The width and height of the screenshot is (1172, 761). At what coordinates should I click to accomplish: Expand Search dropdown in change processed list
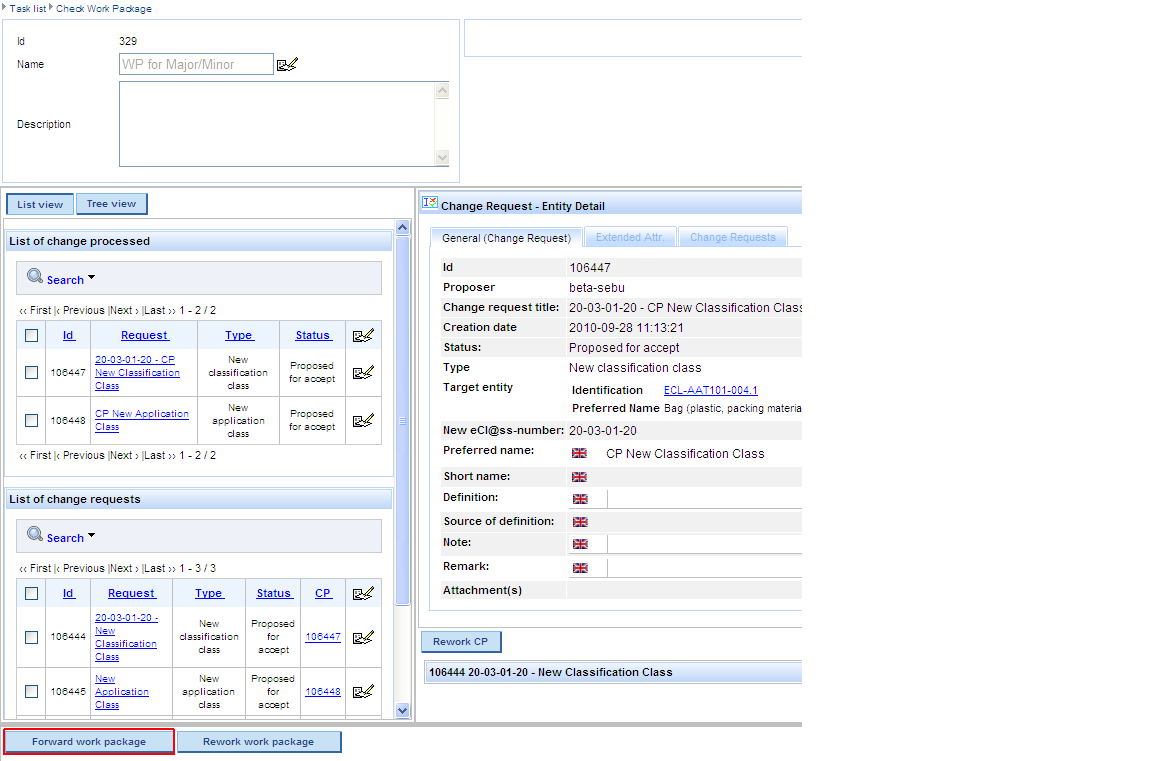[x=91, y=278]
